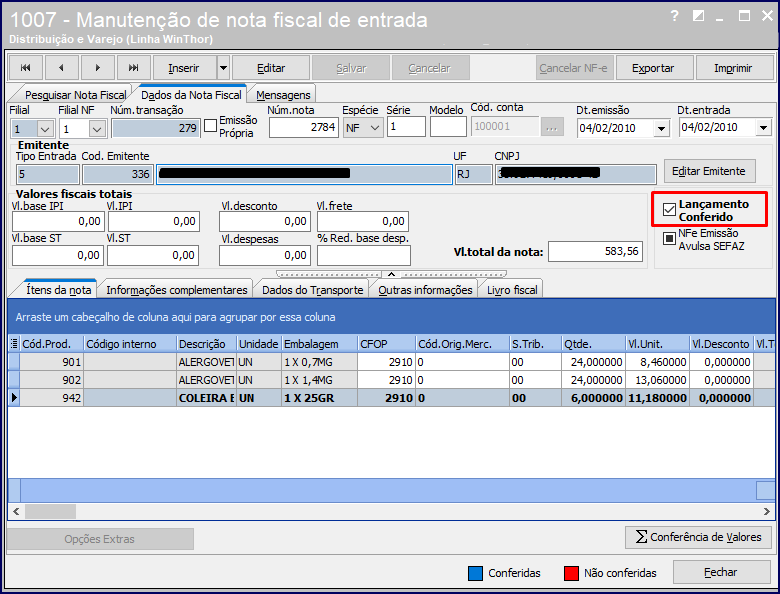Click the Modelo input field
This screenshot has height=594, width=780.
(x=448, y=127)
